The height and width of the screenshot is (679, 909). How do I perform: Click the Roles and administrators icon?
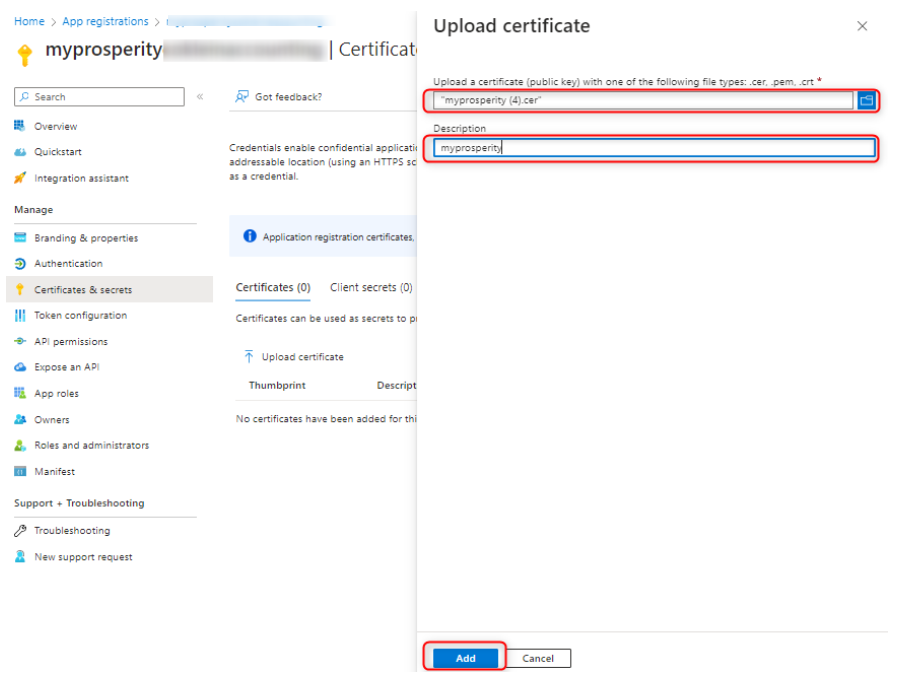click(x=20, y=445)
